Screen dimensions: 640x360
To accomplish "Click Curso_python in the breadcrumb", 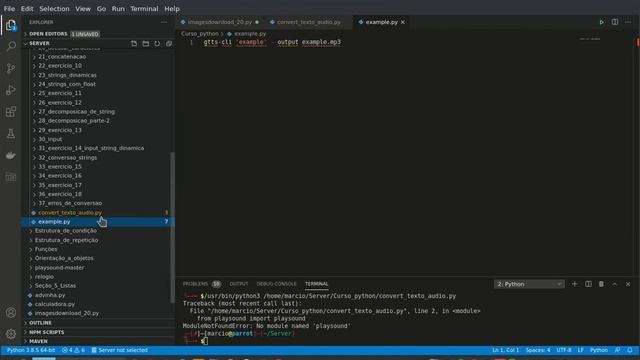I will tap(200, 34).
